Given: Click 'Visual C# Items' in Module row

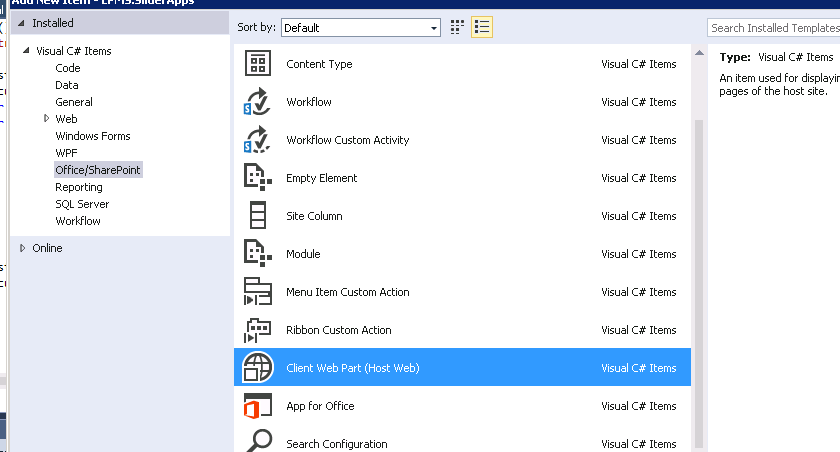Looking at the screenshot, I should 639,254.
